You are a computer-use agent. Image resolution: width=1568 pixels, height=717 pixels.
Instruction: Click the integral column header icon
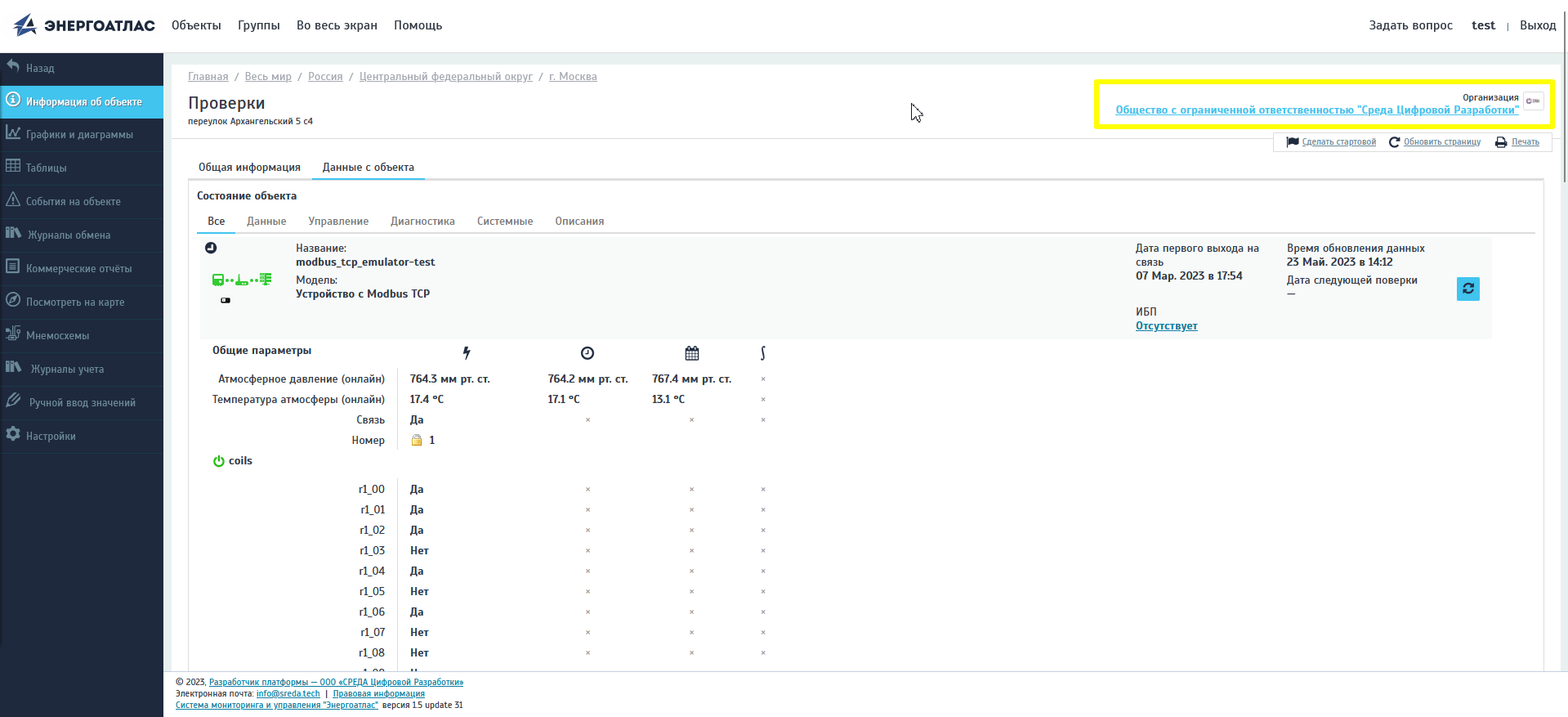[x=762, y=353]
